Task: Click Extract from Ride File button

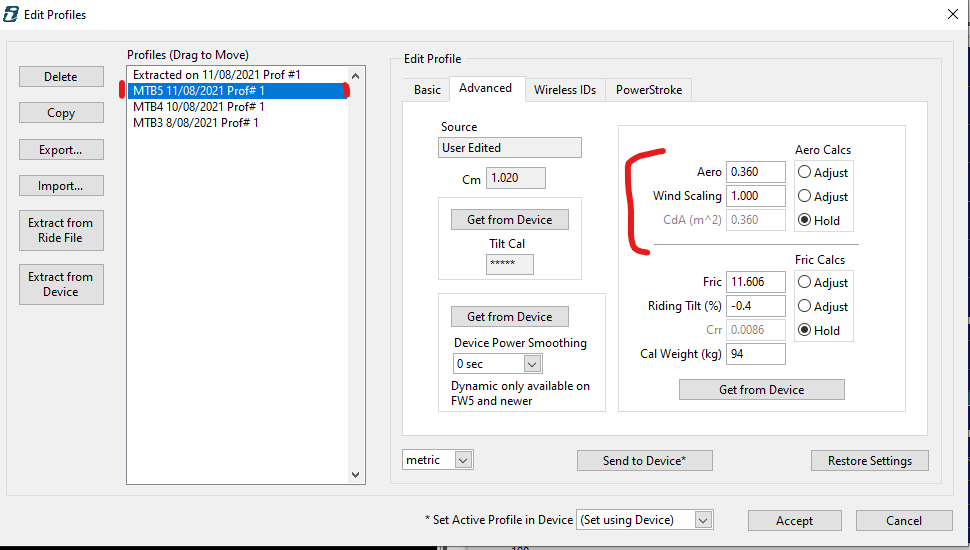Action: 61,230
